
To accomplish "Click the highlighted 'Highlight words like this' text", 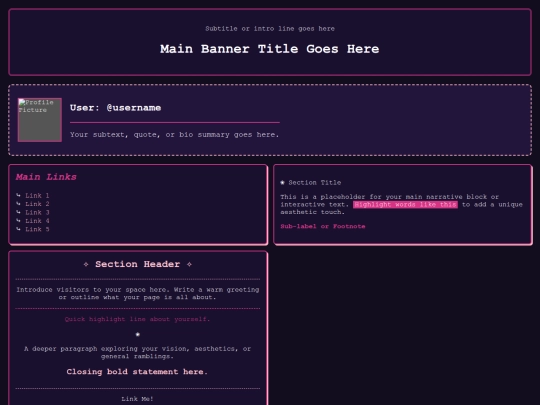I will pyautogui.click(x=405, y=205).
